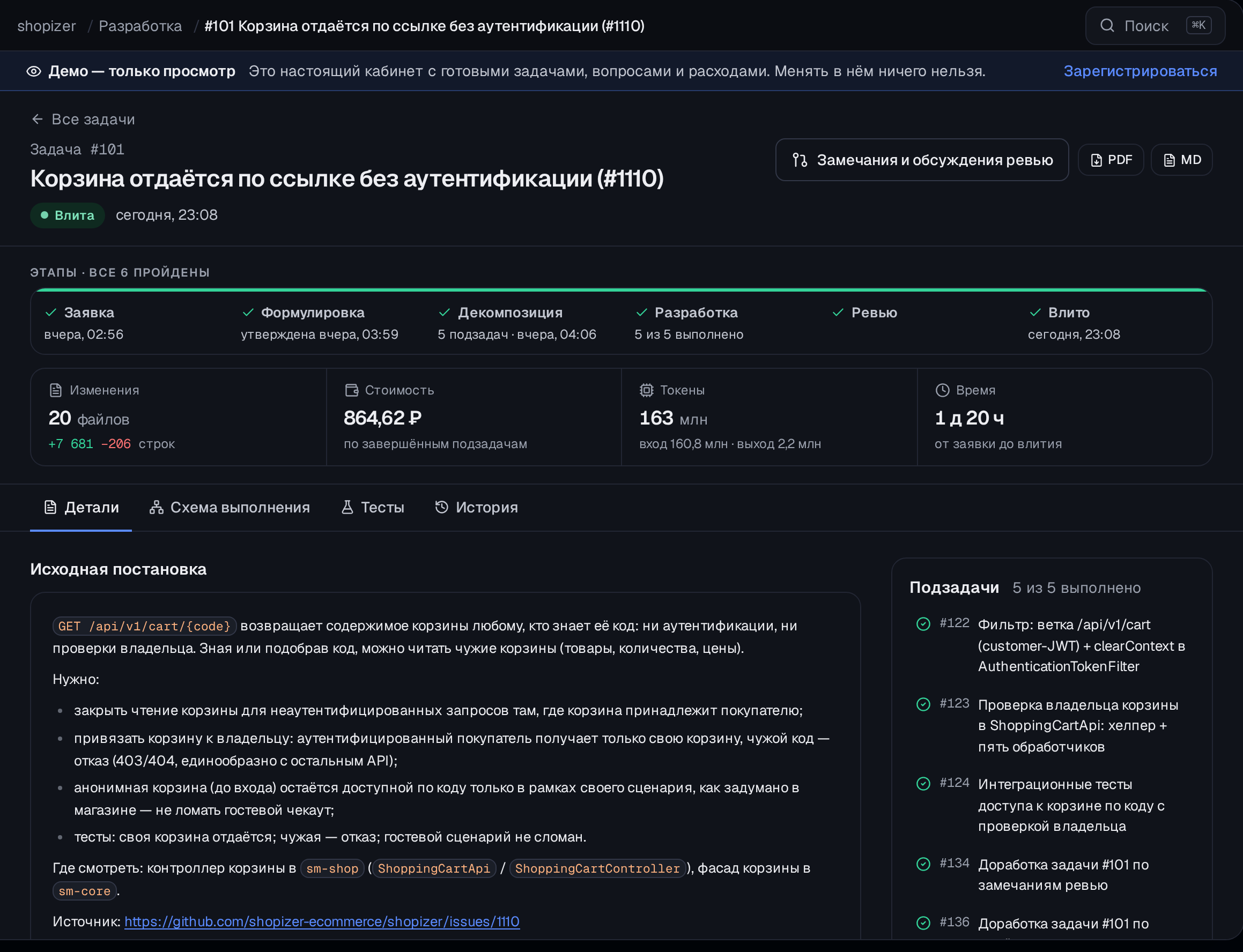The width and height of the screenshot is (1243, 952).
Task: Click the done checkmark of subtask #134
Action: (923, 864)
